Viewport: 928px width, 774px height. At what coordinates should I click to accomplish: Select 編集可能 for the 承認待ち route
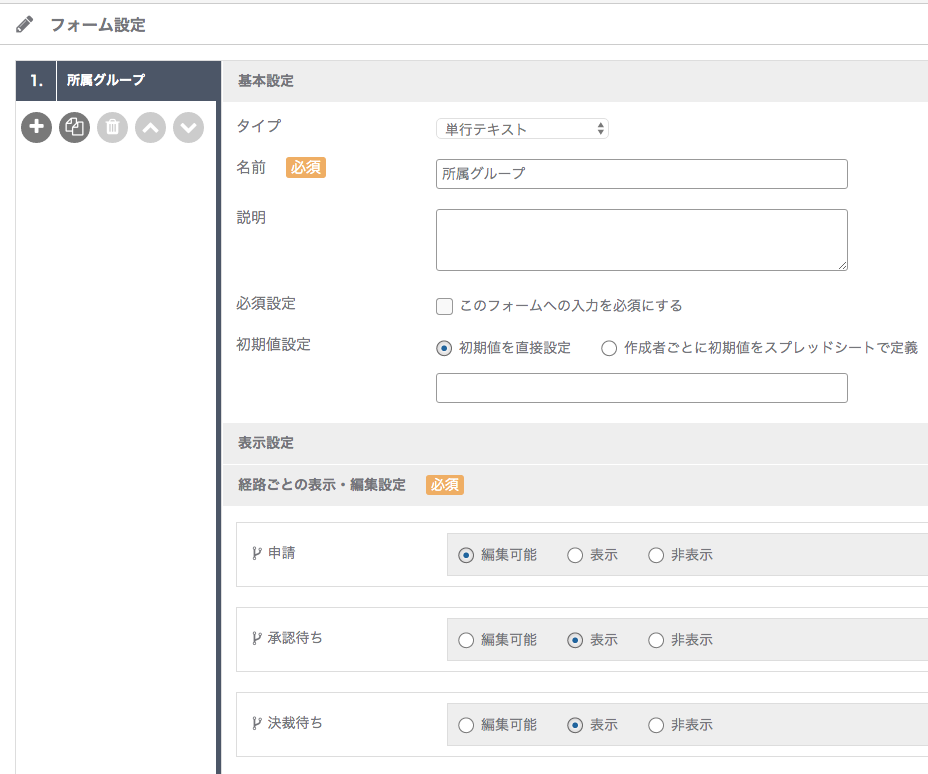click(x=466, y=640)
